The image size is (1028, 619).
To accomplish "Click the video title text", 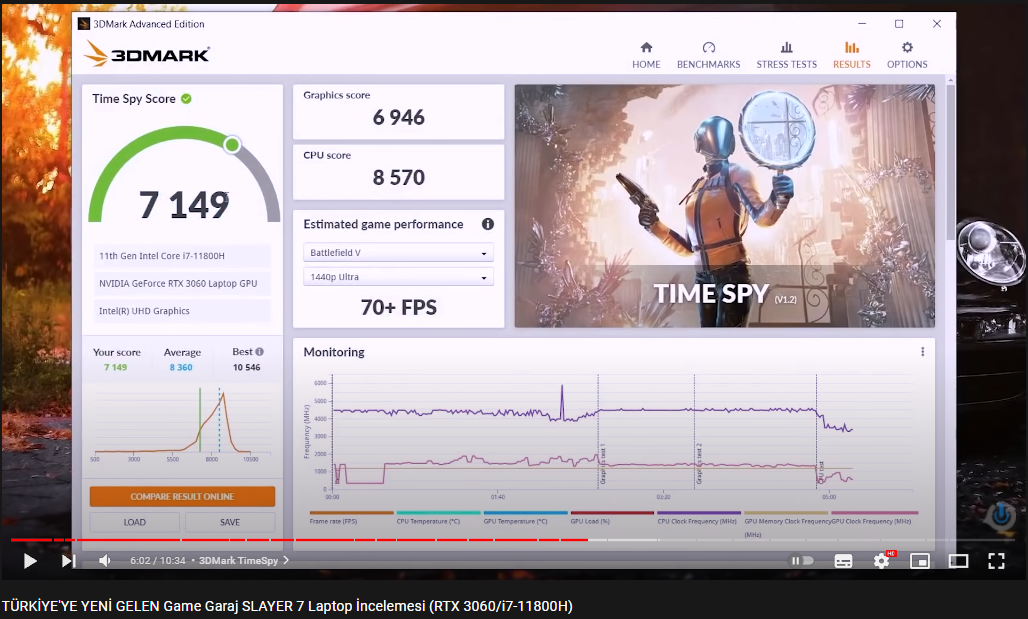I will tap(287, 606).
